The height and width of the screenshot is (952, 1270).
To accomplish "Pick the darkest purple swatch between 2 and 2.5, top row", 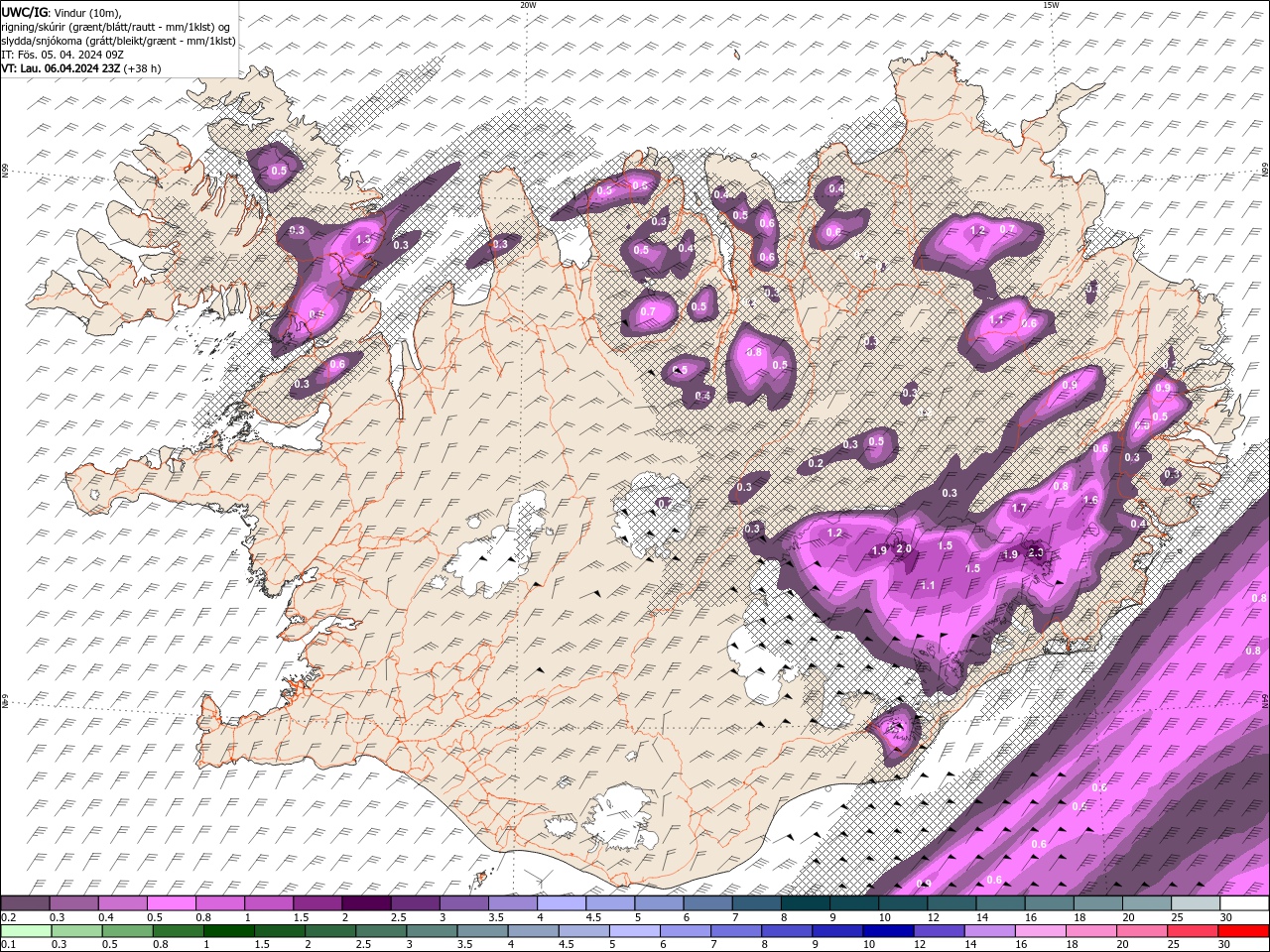I will coord(366,903).
